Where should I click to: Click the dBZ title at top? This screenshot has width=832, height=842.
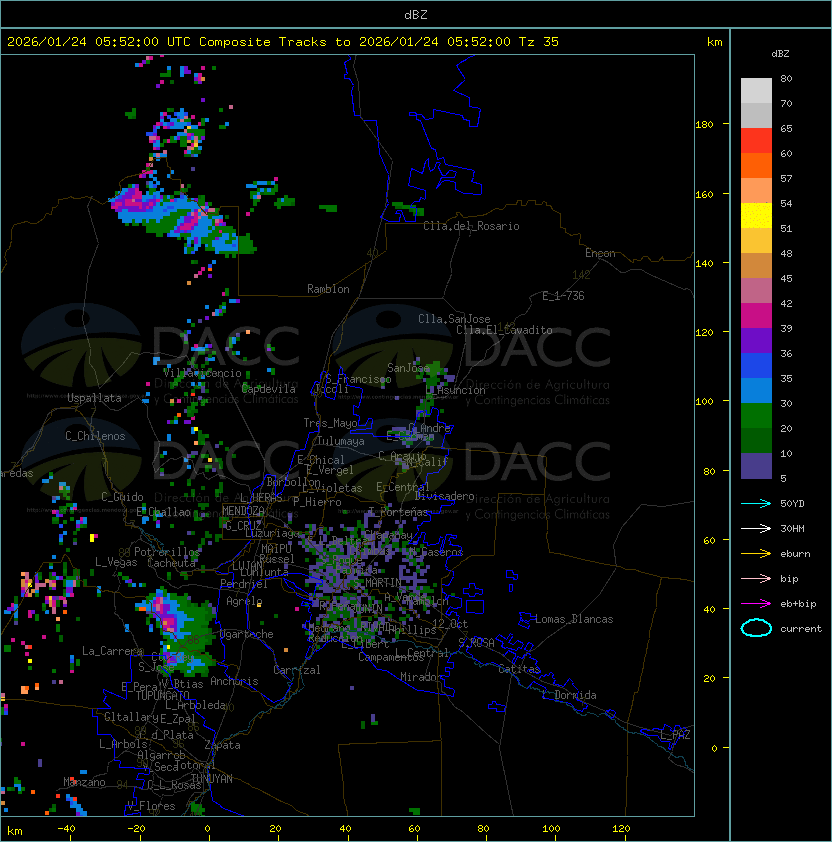pyautogui.click(x=416, y=15)
